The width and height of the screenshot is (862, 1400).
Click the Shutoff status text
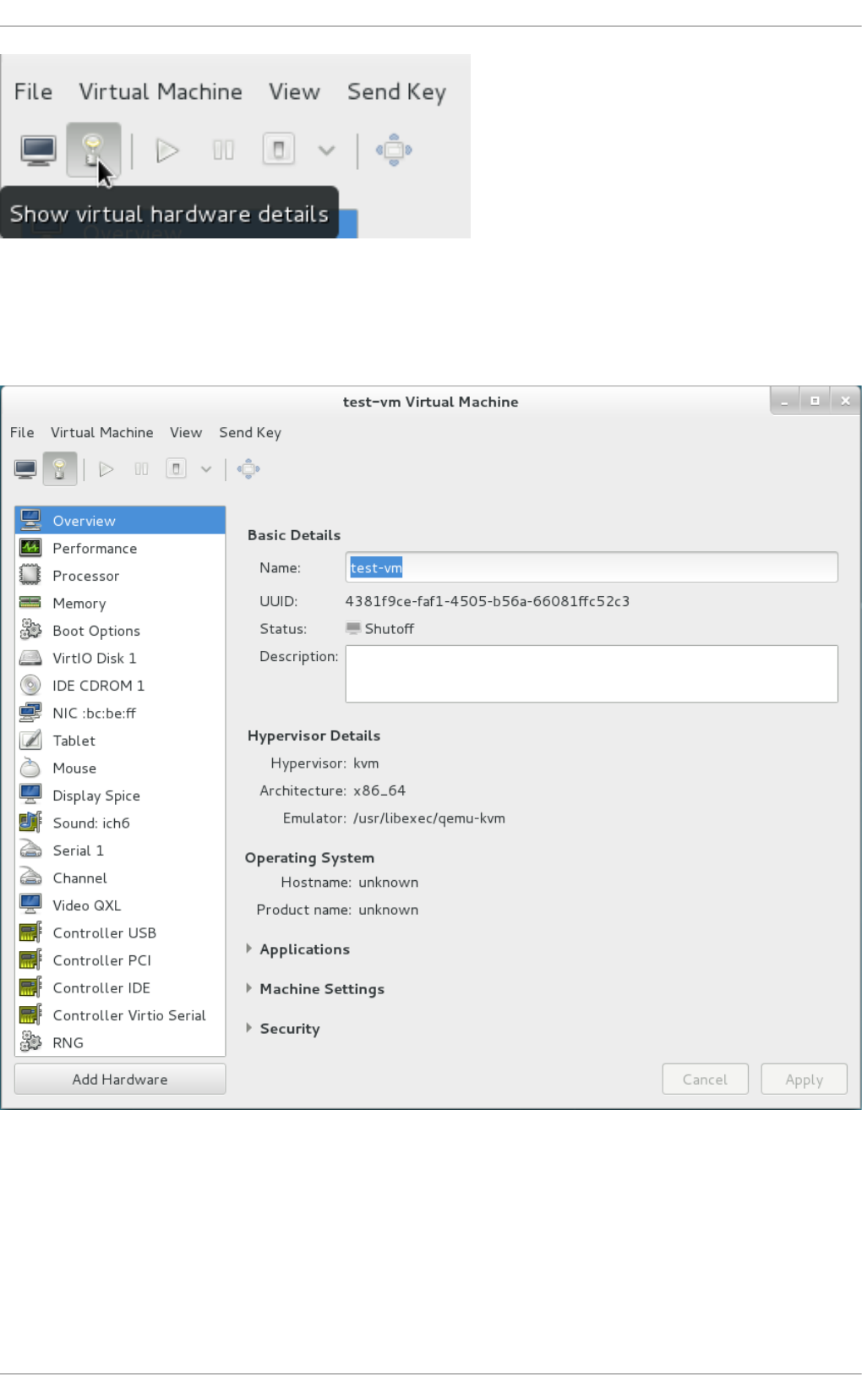[x=390, y=629]
